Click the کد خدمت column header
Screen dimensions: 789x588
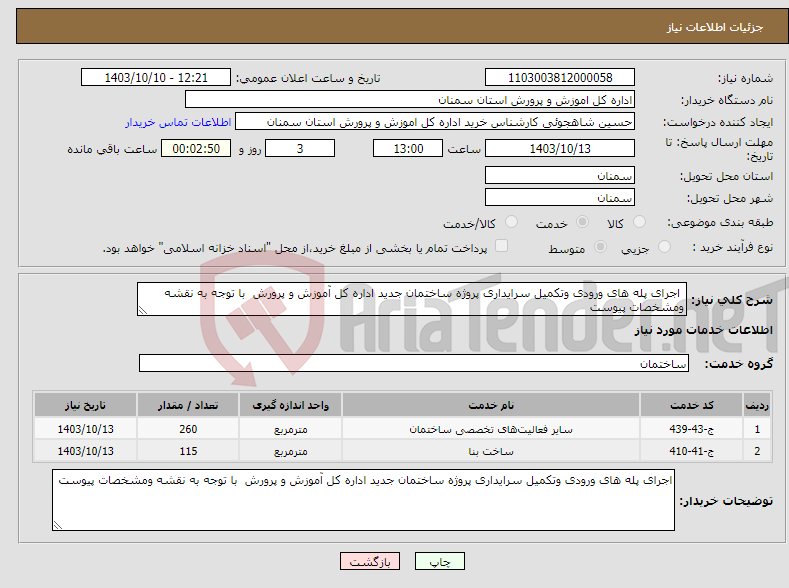(691, 405)
